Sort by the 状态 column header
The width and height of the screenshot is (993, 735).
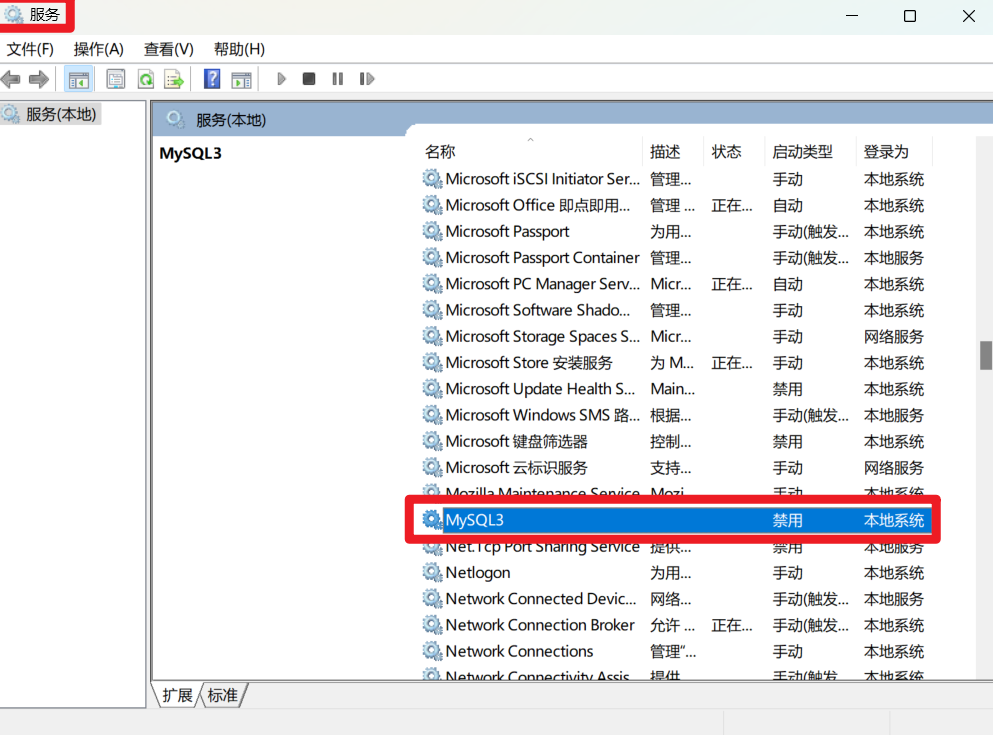[x=726, y=152]
